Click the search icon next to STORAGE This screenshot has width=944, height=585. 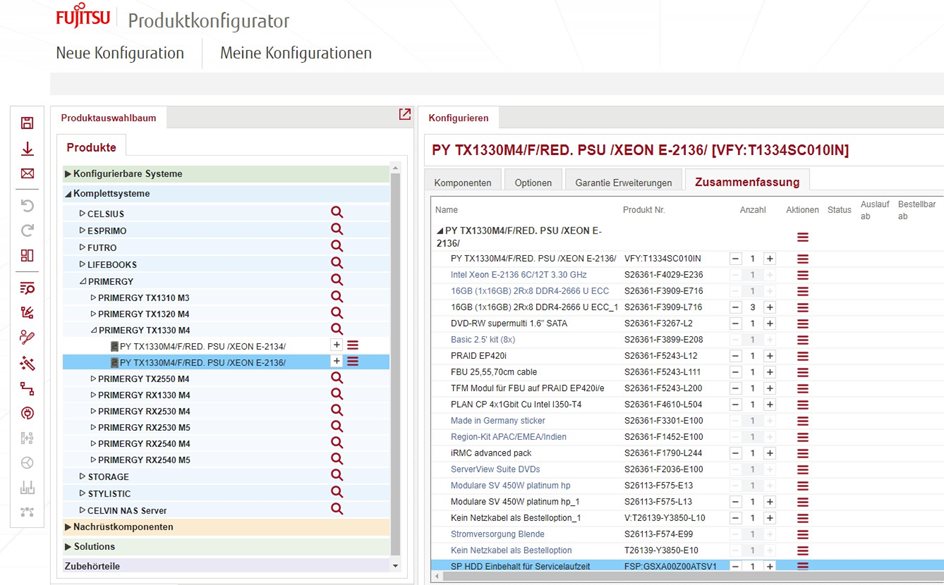tap(337, 475)
